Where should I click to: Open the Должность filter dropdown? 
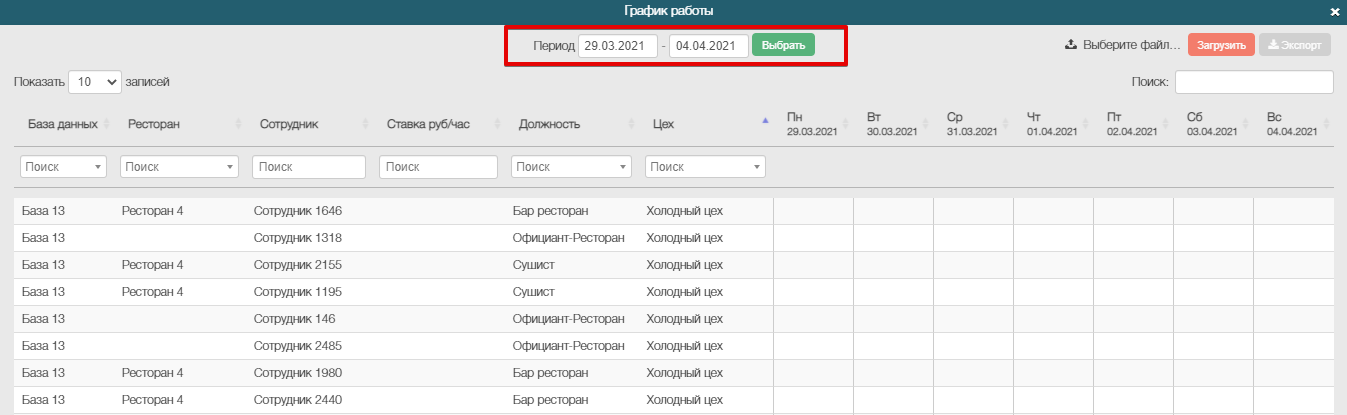coord(571,167)
